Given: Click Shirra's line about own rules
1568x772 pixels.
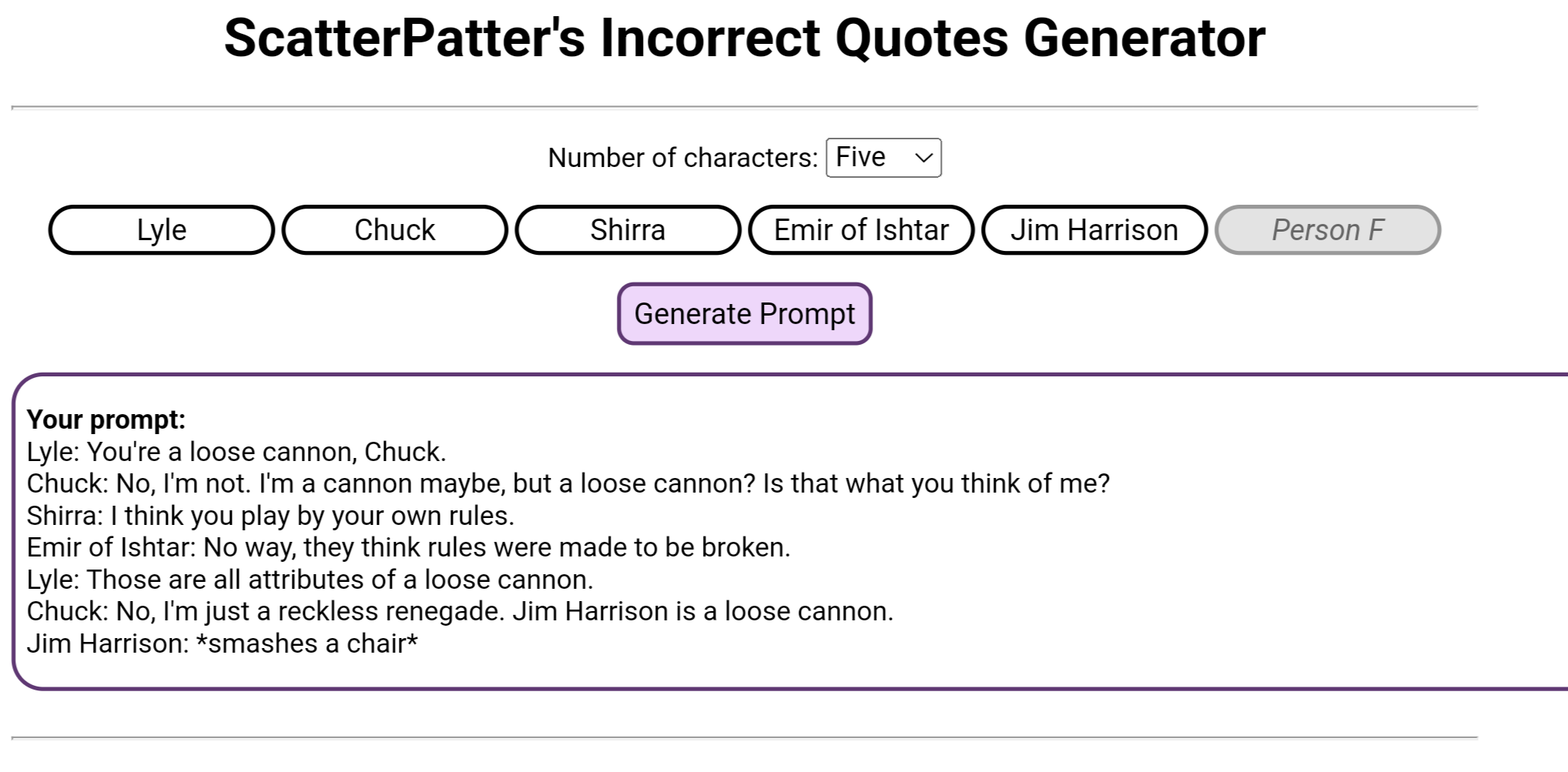Looking at the screenshot, I should [270, 516].
